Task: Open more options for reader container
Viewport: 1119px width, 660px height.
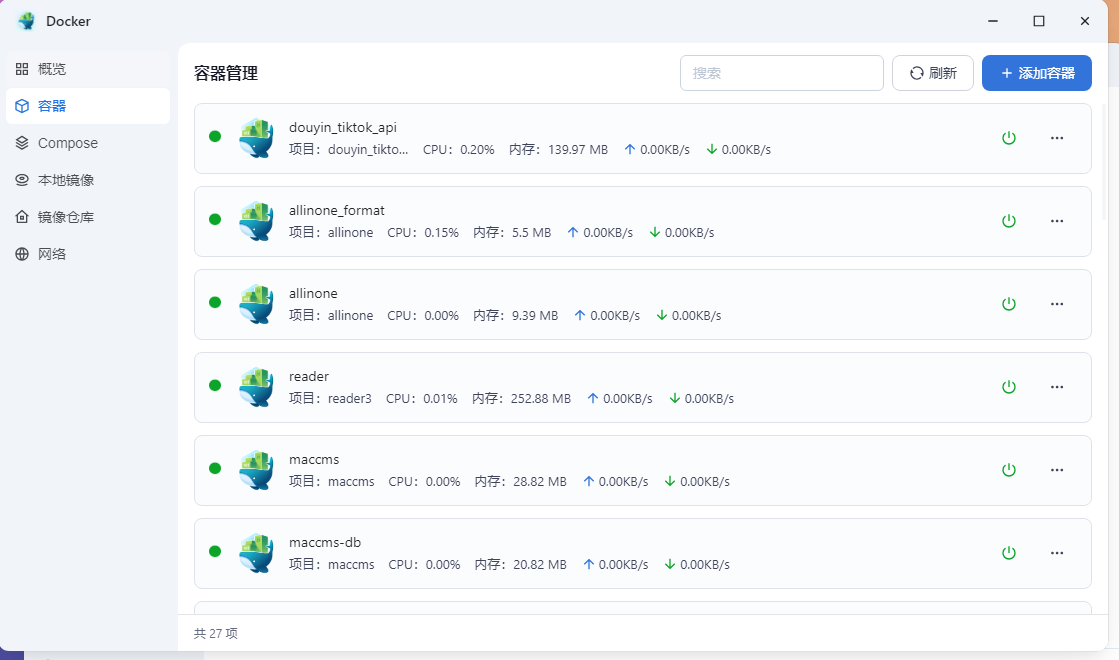Action: 1057,387
